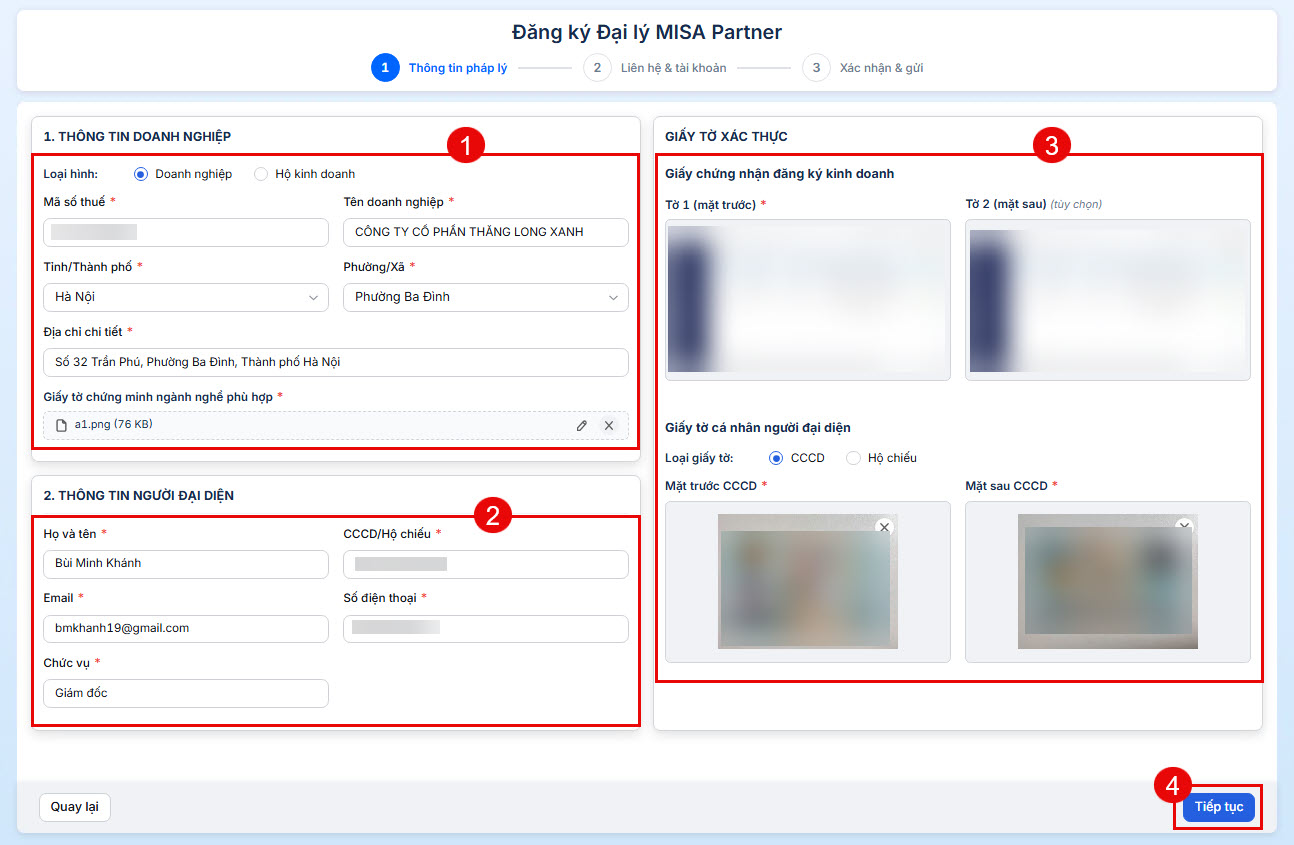Click the Mặt sau CCCD image thumbnail
Image resolution: width=1294 pixels, height=845 pixels.
click(x=1108, y=582)
